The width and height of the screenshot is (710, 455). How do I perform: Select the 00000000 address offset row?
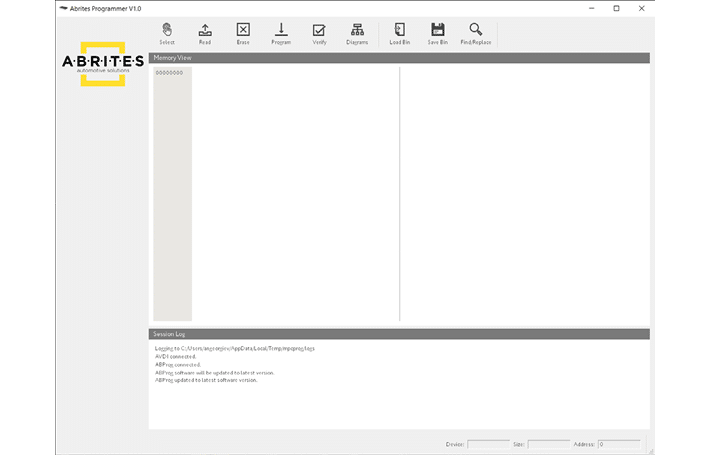170,73
